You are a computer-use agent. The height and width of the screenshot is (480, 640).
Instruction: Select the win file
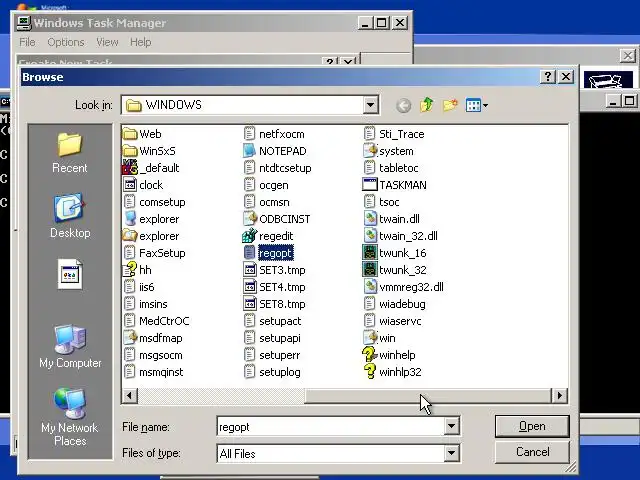pos(379,338)
